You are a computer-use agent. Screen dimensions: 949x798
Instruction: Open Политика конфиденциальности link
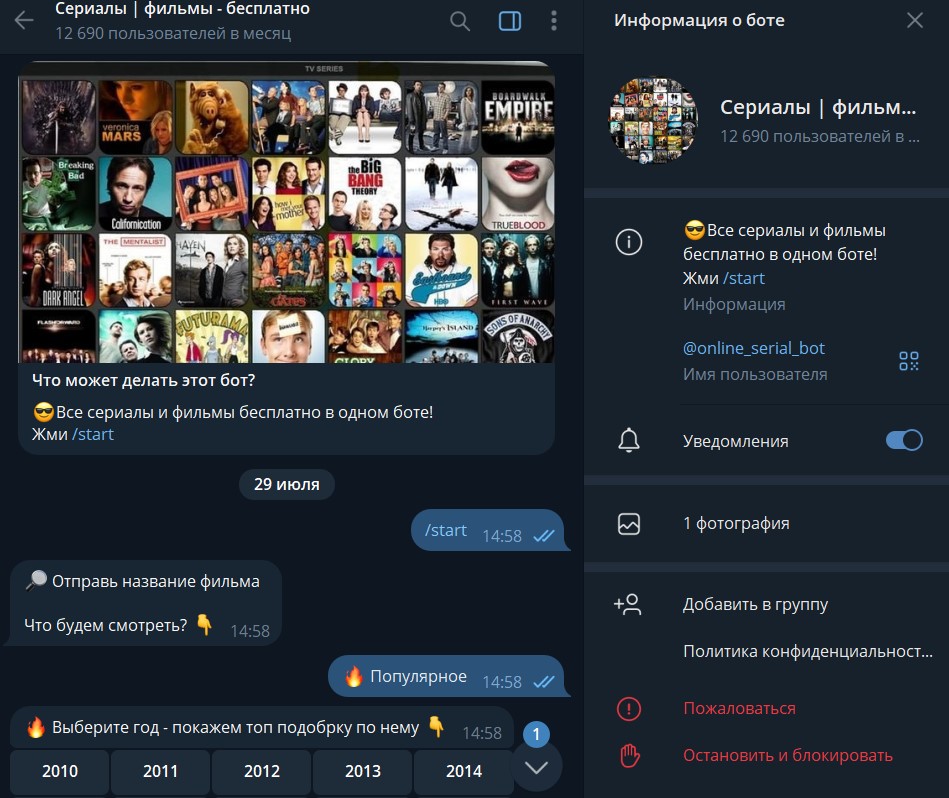pyautogui.click(x=807, y=651)
